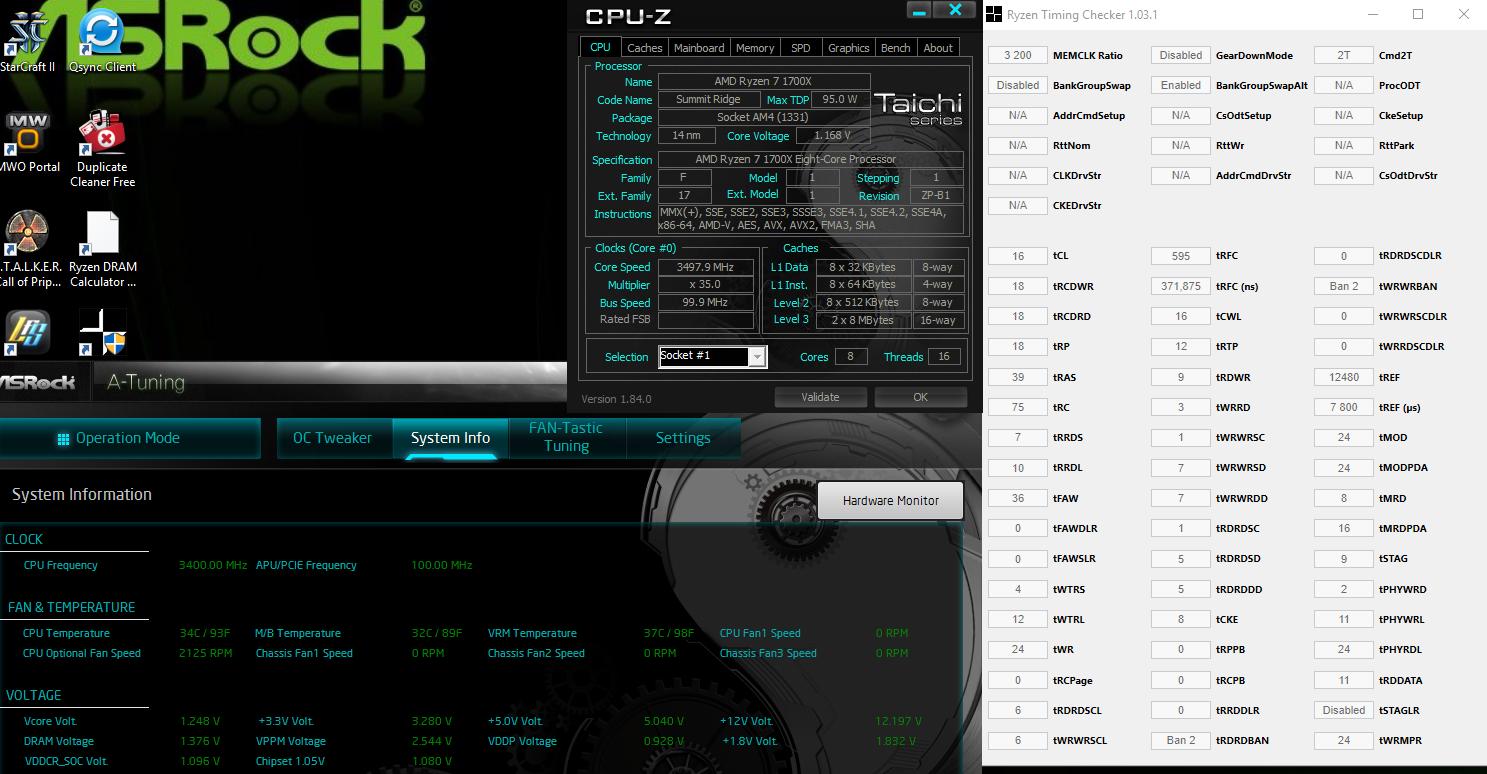Open the StarCraft II desktop shortcut
The image size is (1487, 774).
point(28,40)
